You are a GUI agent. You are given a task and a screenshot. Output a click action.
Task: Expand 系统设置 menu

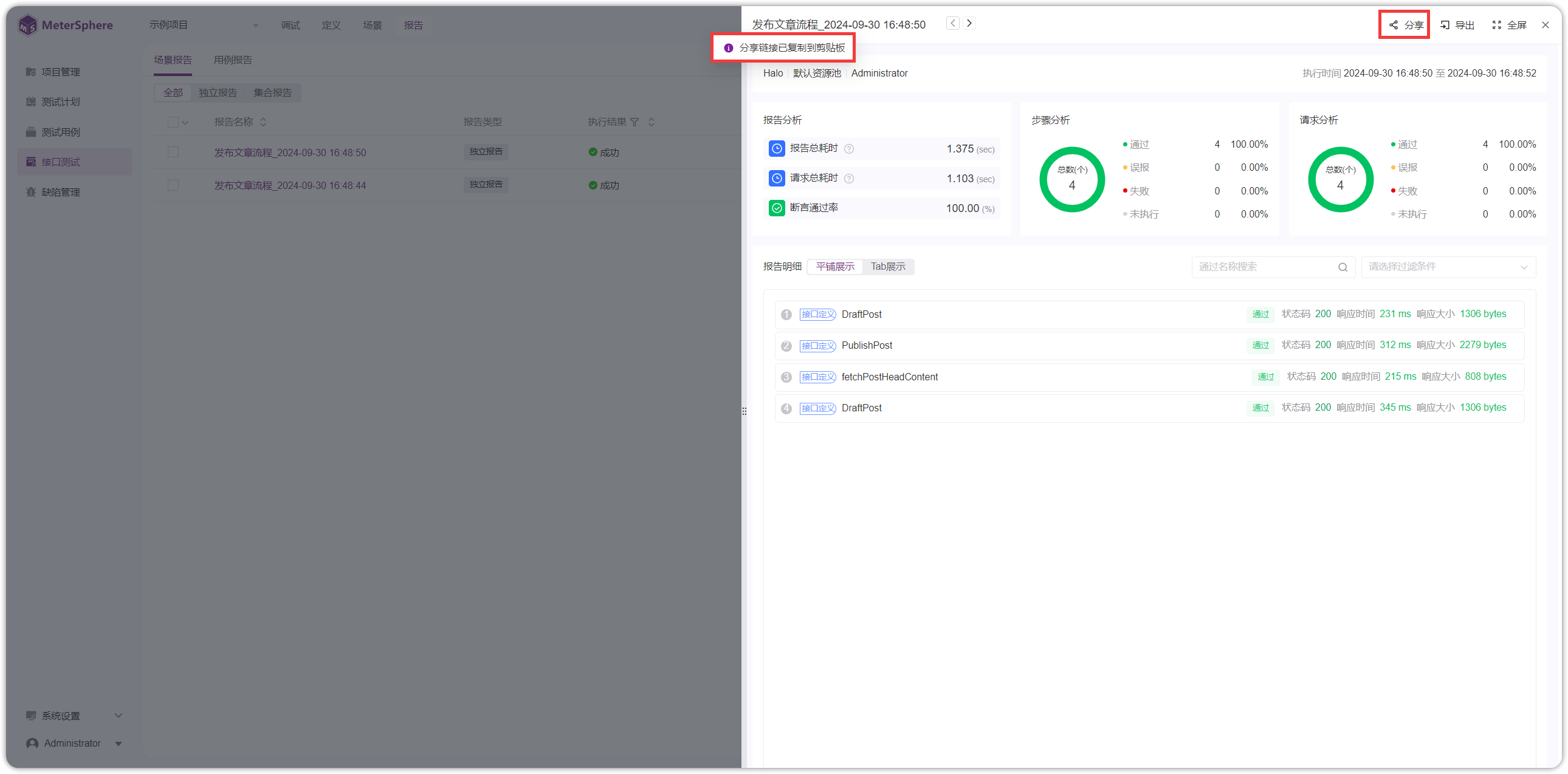click(x=74, y=716)
